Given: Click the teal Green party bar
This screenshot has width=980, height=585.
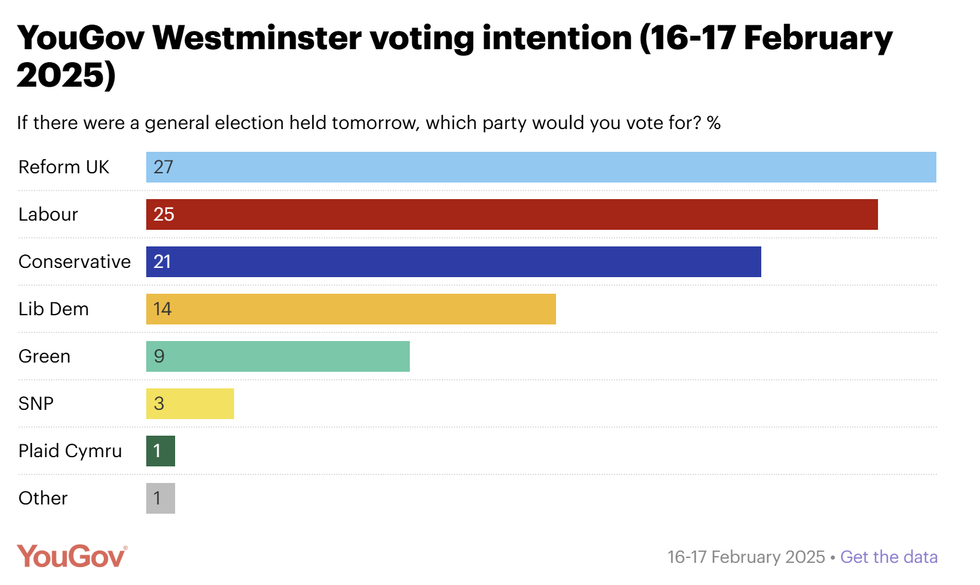Looking at the screenshot, I should pos(277,356).
